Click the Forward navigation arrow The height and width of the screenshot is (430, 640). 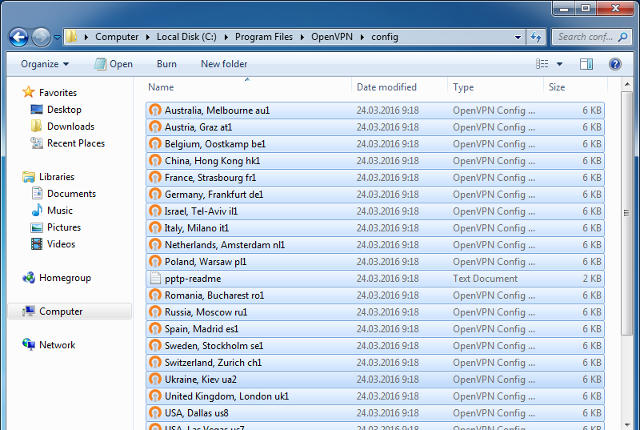pyautogui.click(x=41, y=37)
